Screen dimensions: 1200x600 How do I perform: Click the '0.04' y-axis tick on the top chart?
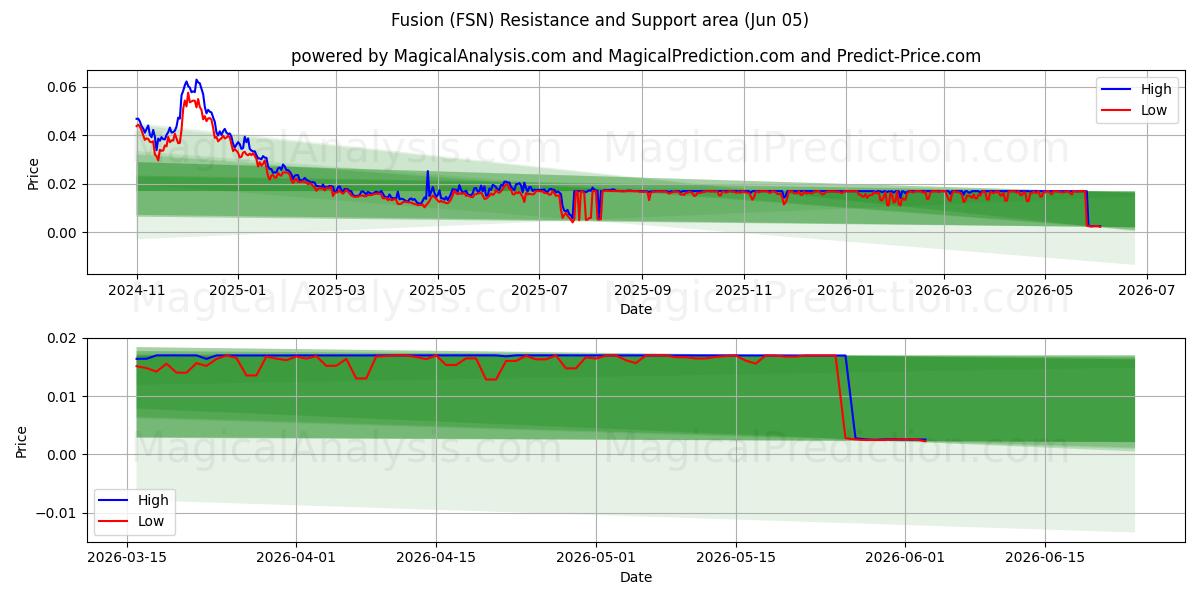65,136
